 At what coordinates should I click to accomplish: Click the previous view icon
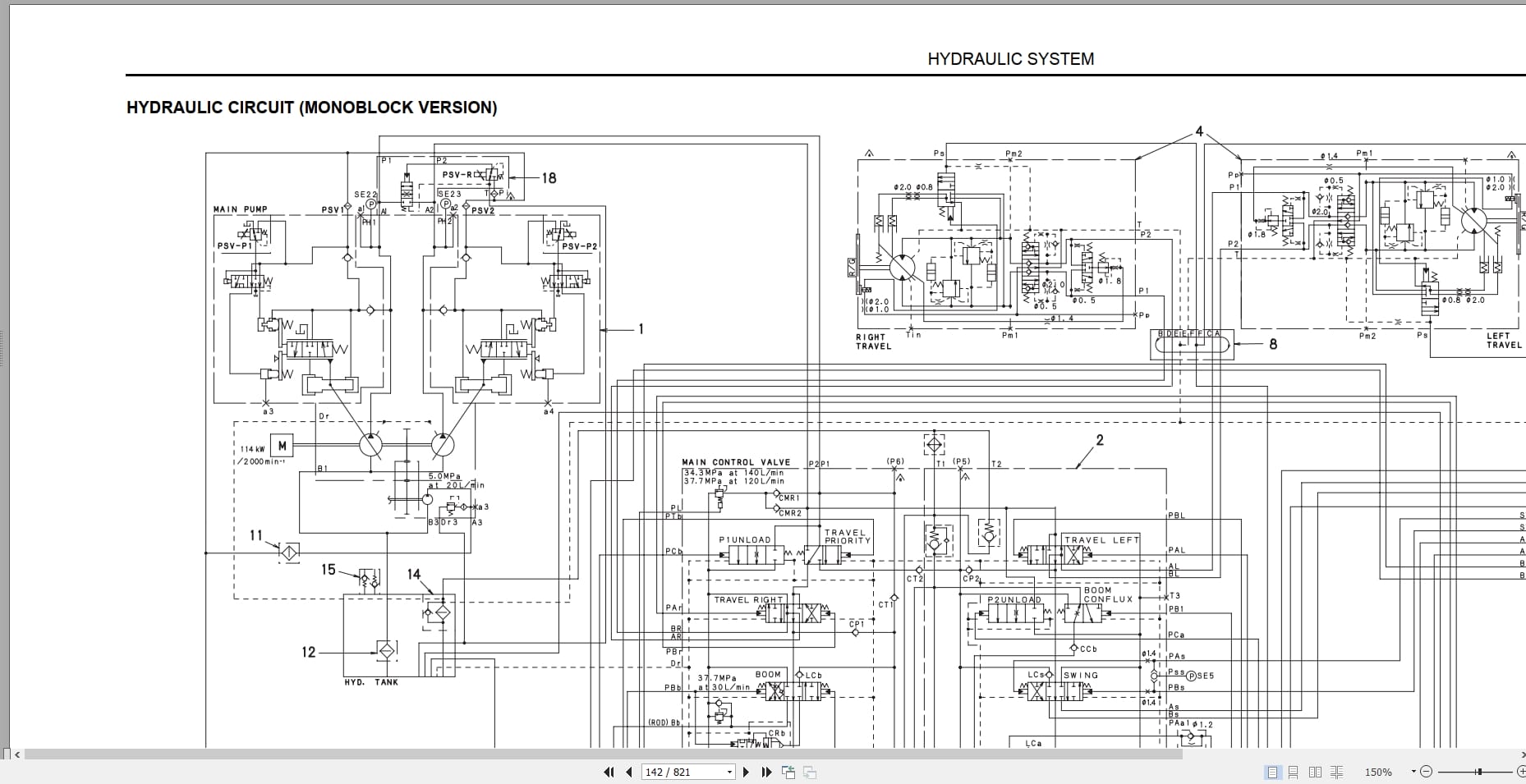[788, 772]
